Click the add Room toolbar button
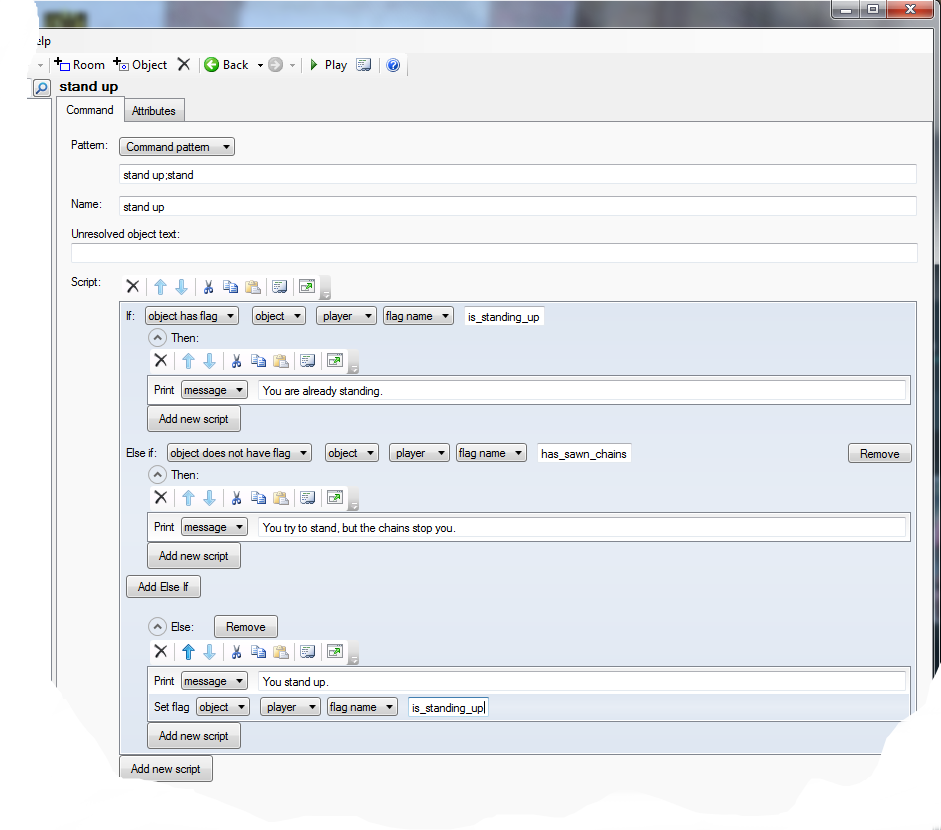Viewport: 941px width, 830px height. [80, 65]
